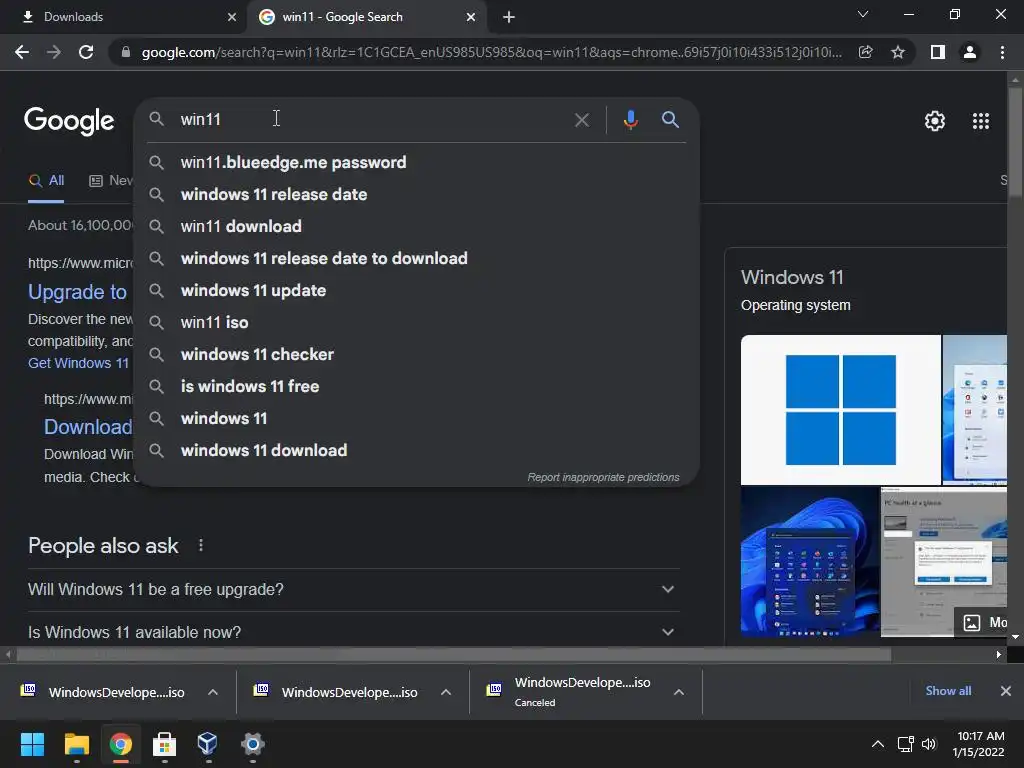Viewport: 1024px width, 768px height.
Task: Start voice search with microphone
Action: pos(630,120)
